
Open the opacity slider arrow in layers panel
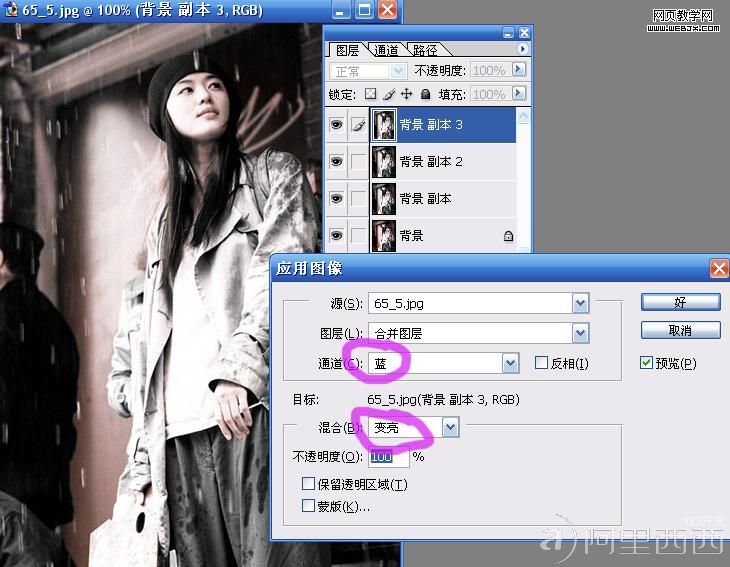tap(518, 70)
